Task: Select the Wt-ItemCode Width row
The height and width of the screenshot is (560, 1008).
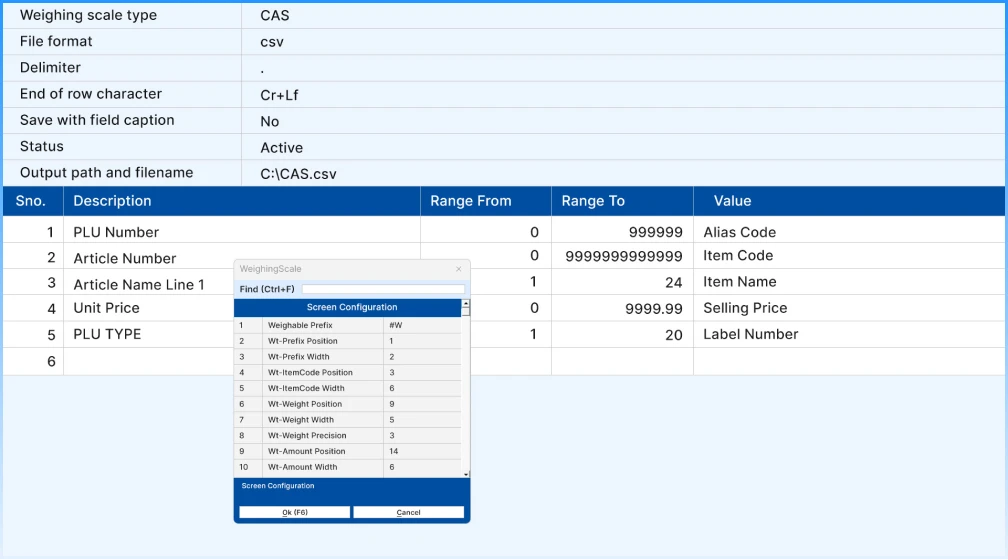Action: 348,388
